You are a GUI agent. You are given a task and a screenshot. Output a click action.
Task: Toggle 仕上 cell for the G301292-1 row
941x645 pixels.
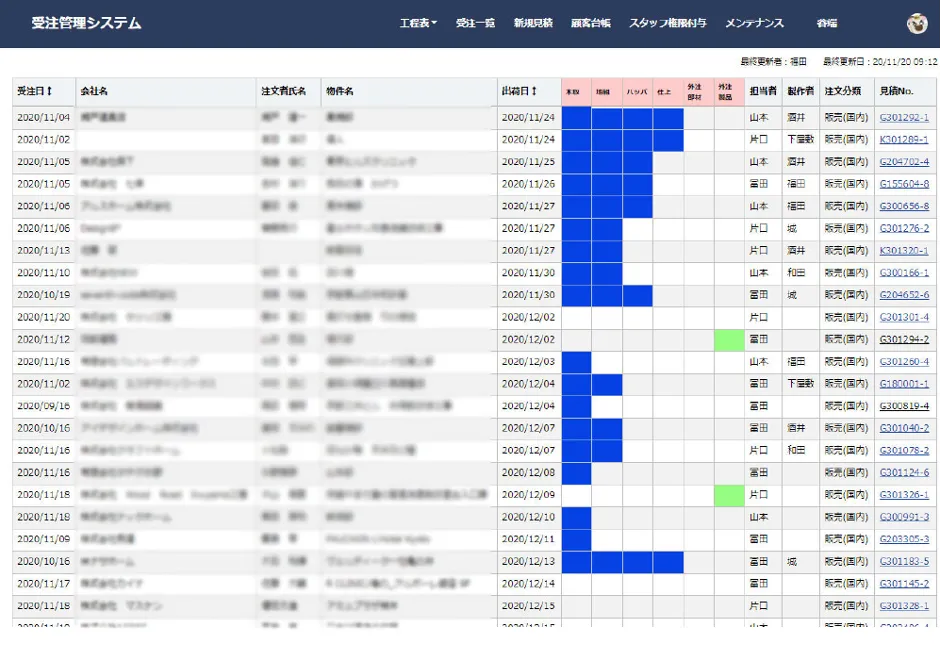point(668,118)
